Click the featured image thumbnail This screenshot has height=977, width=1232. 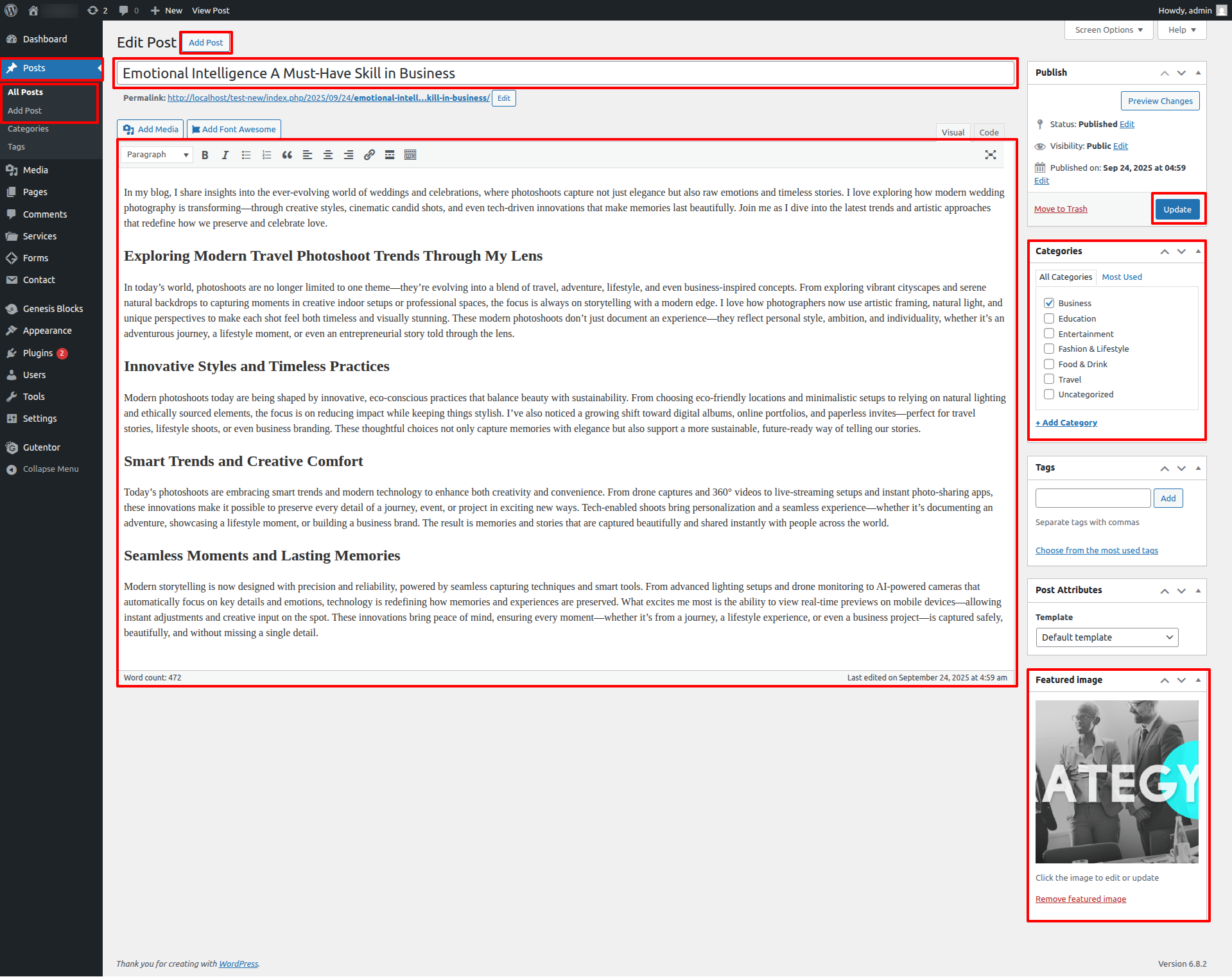point(1116,781)
